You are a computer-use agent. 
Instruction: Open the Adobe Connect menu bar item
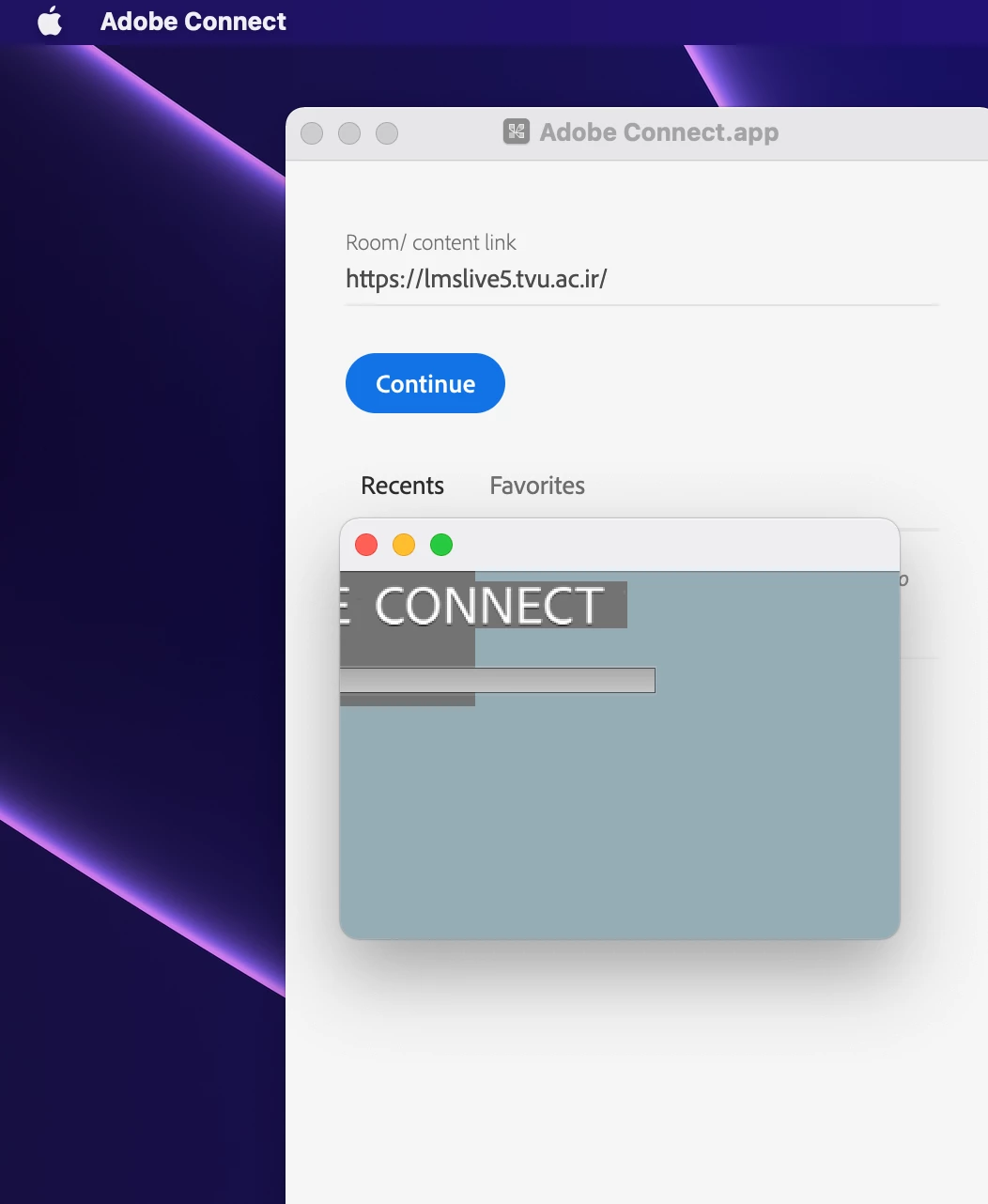pyautogui.click(x=193, y=22)
